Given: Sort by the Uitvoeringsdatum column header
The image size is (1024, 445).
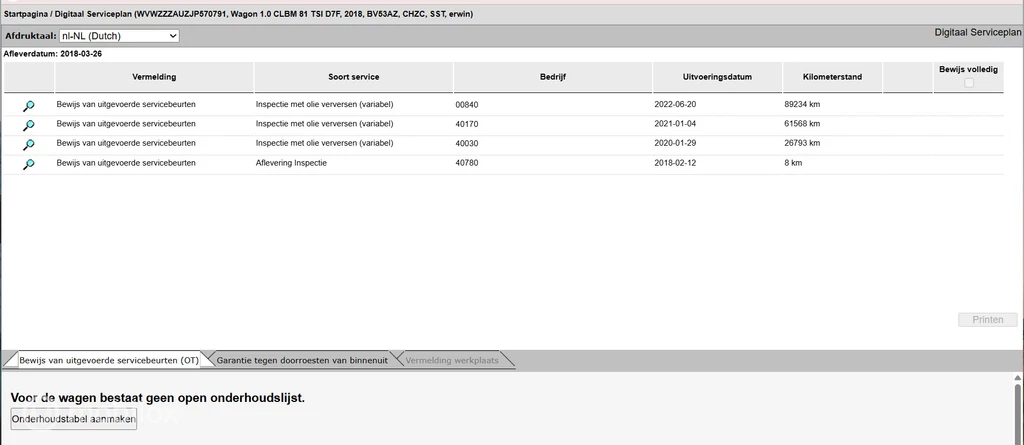Looking at the screenshot, I should [717, 77].
